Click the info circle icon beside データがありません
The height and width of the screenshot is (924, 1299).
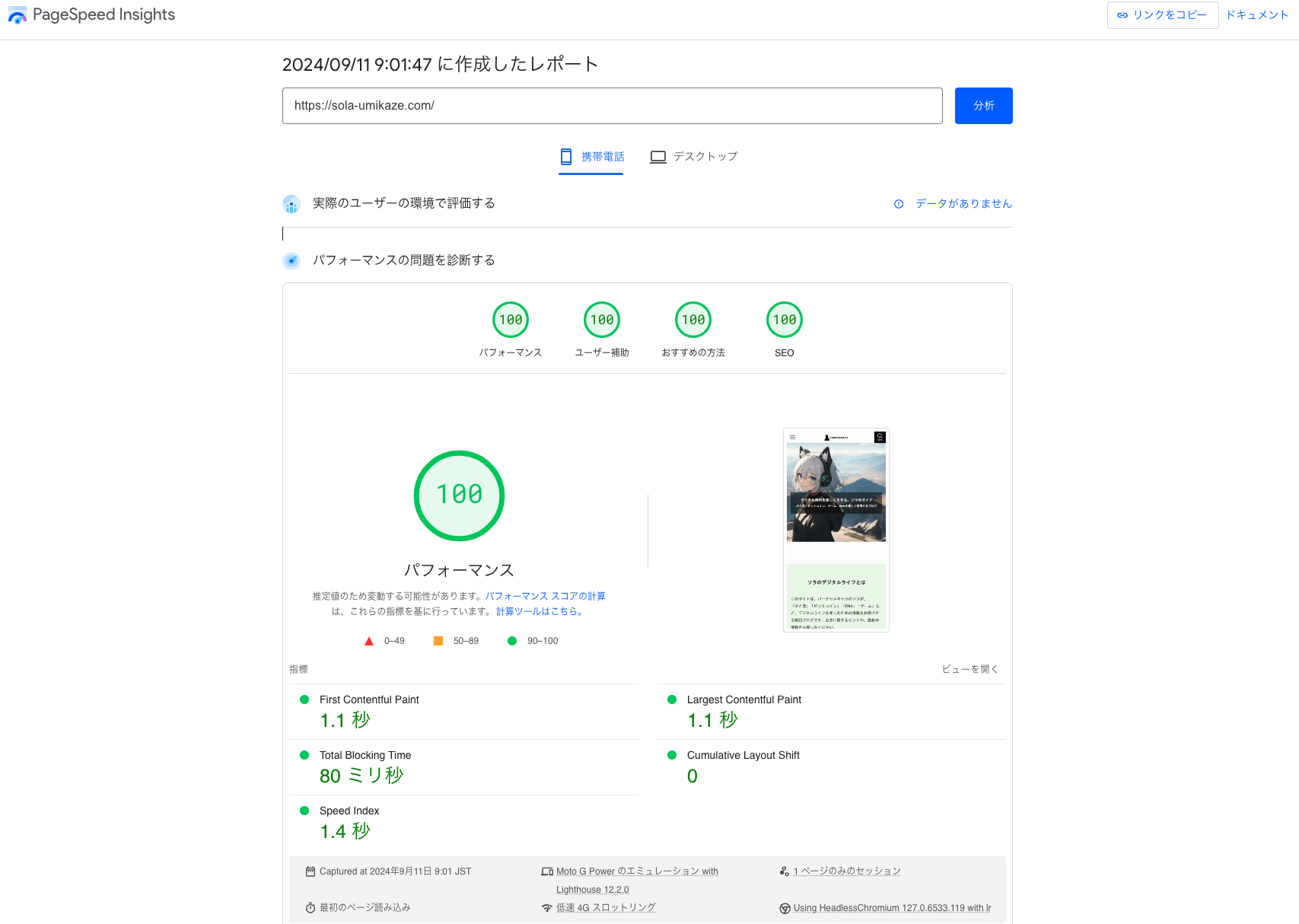tap(899, 204)
